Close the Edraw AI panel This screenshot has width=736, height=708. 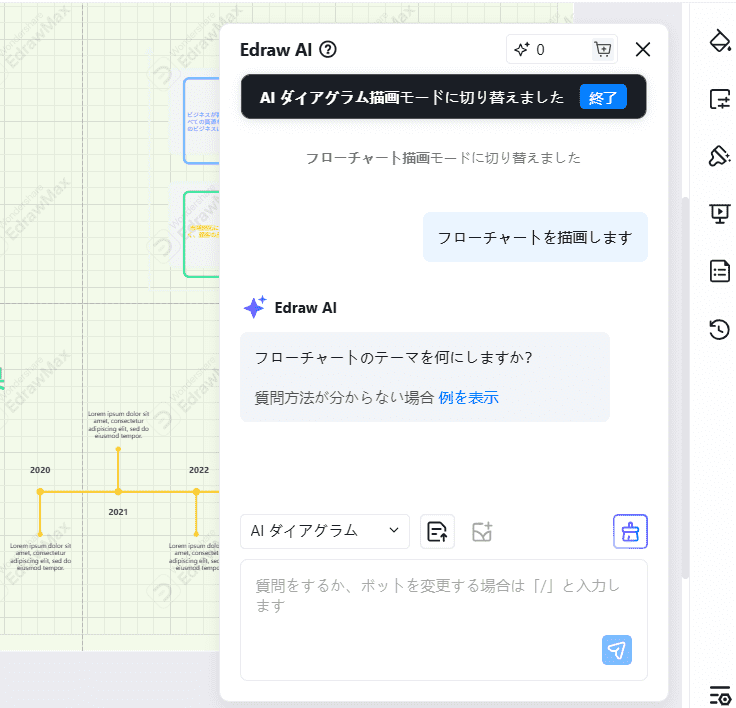tap(643, 49)
